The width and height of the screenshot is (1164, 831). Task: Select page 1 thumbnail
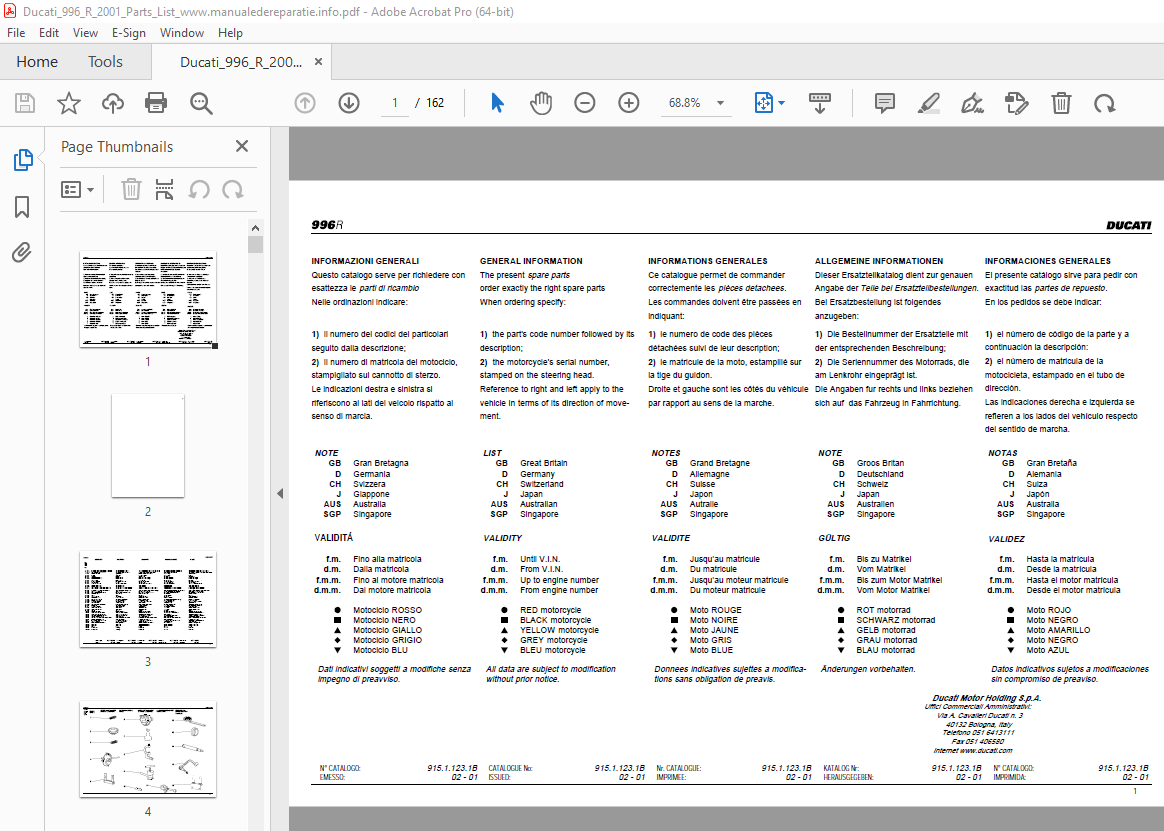coord(148,299)
